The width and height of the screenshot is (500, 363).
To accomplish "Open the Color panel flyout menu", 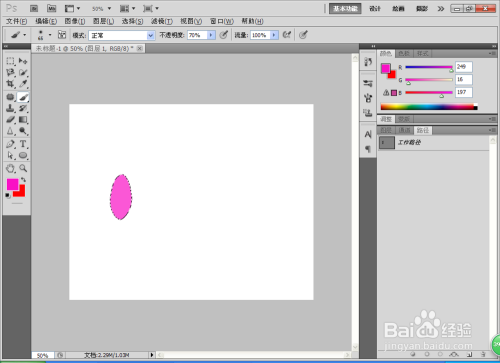I will coord(492,53).
